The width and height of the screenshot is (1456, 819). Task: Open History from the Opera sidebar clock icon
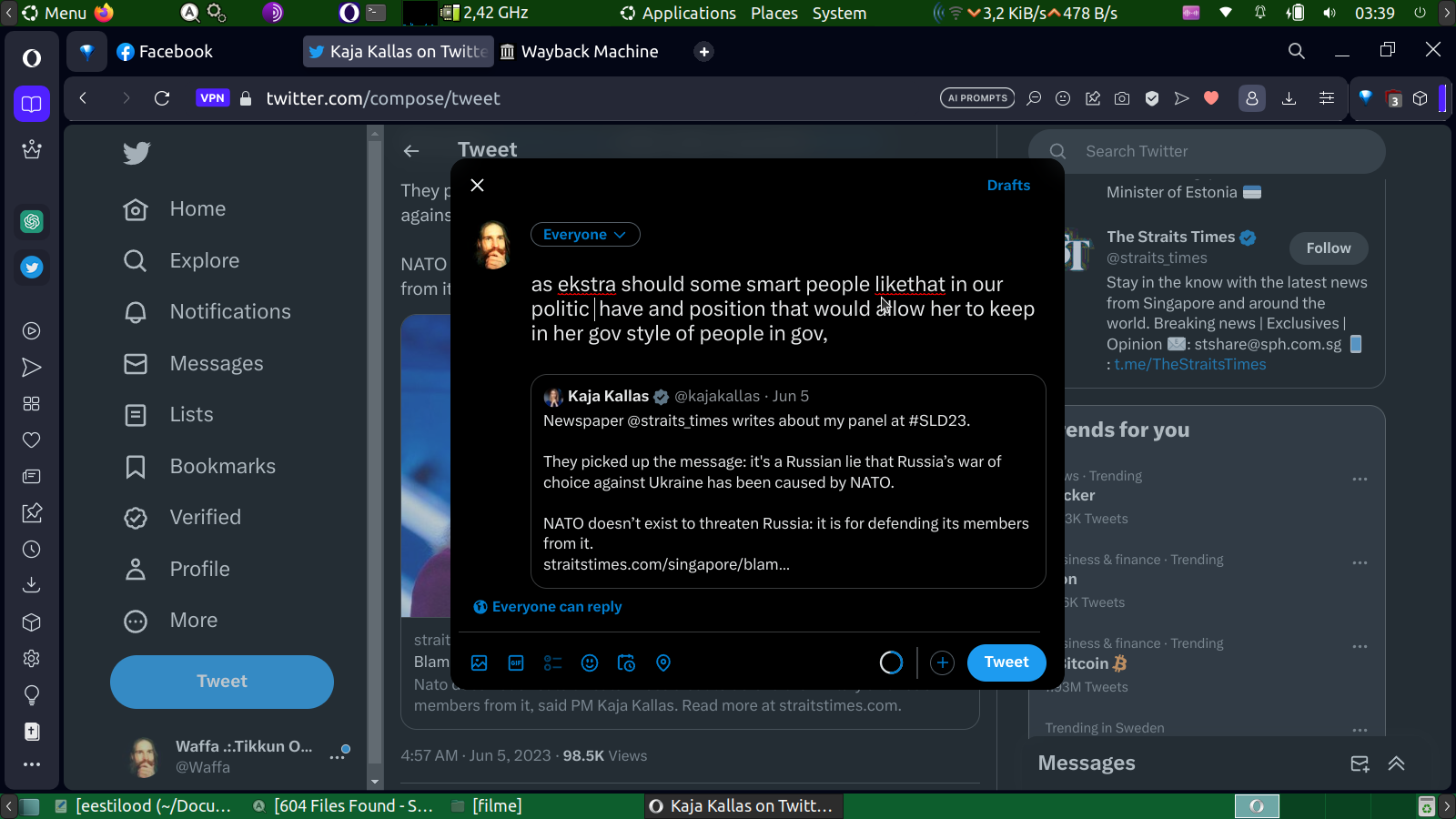32,550
